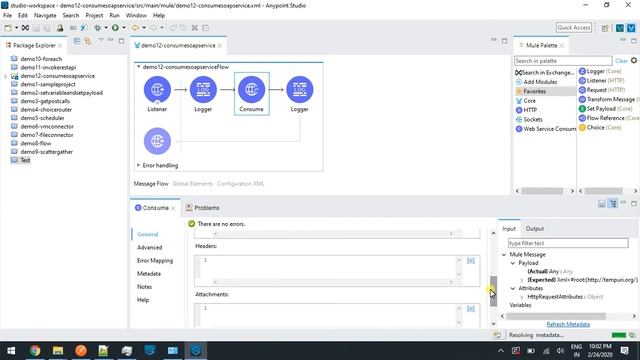Select Web Service Consumer palette category
640x360 pixels.
tap(546, 129)
